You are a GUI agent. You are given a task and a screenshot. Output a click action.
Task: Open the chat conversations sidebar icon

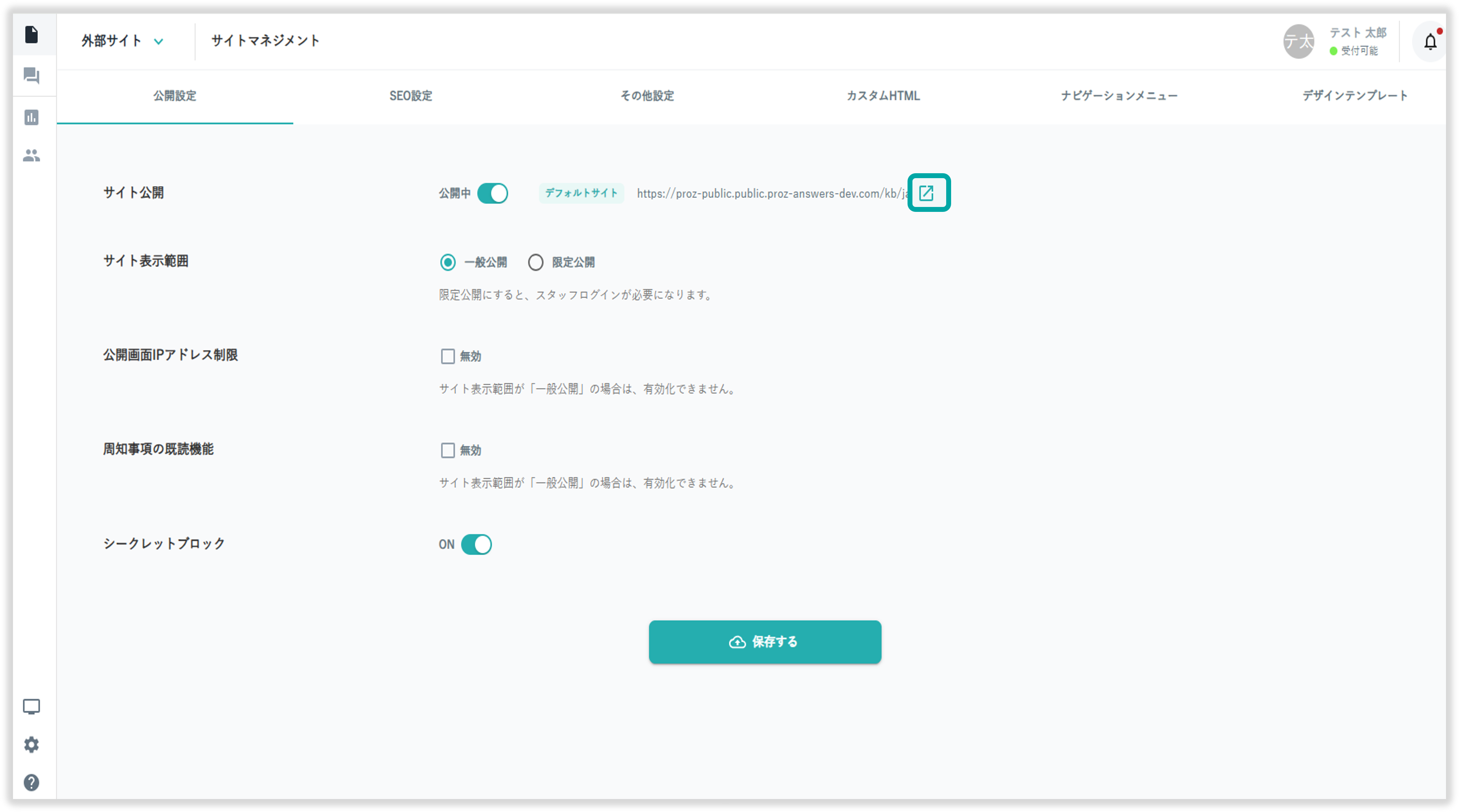pyautogui.click(x=32, y=75)
